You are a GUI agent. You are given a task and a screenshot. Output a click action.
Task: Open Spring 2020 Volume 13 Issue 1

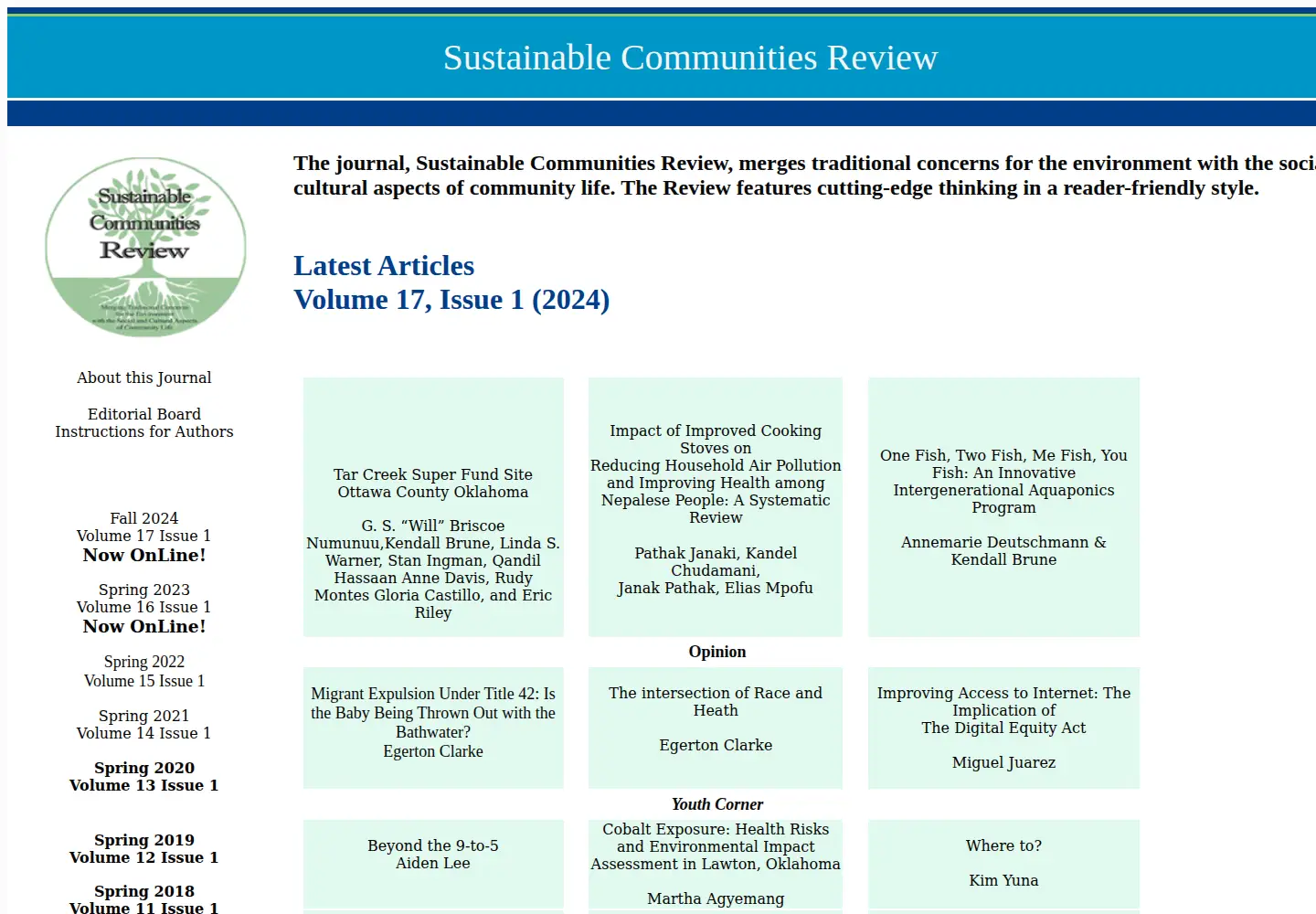click(x=144, y=776)
